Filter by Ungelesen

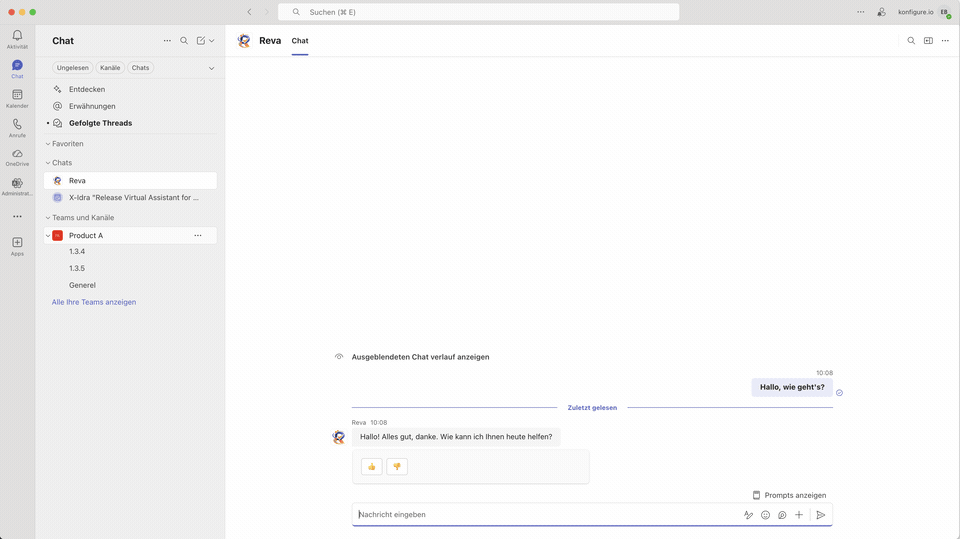click(72, 68)
